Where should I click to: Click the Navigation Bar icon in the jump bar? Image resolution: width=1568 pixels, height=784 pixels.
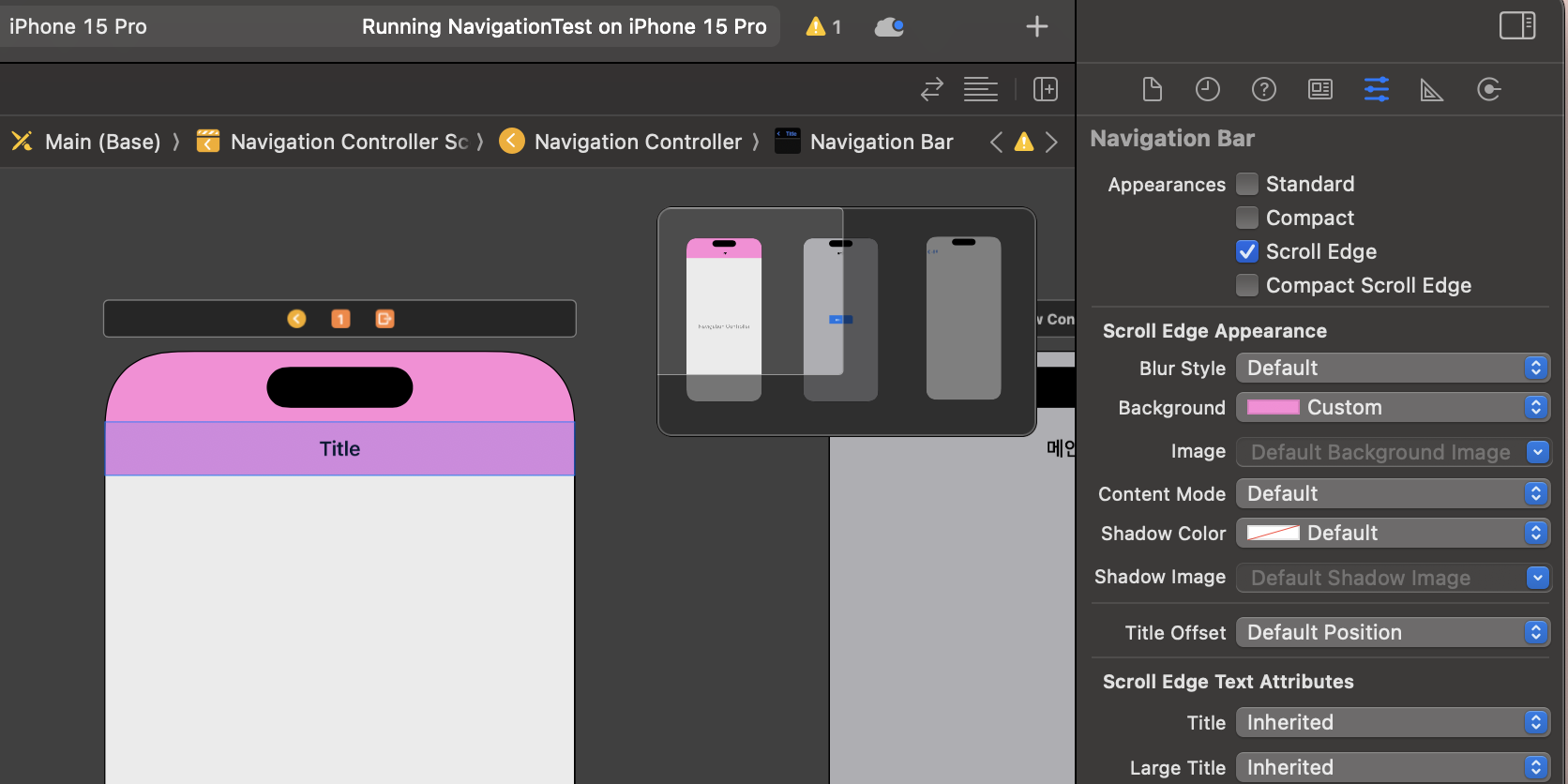788,141
